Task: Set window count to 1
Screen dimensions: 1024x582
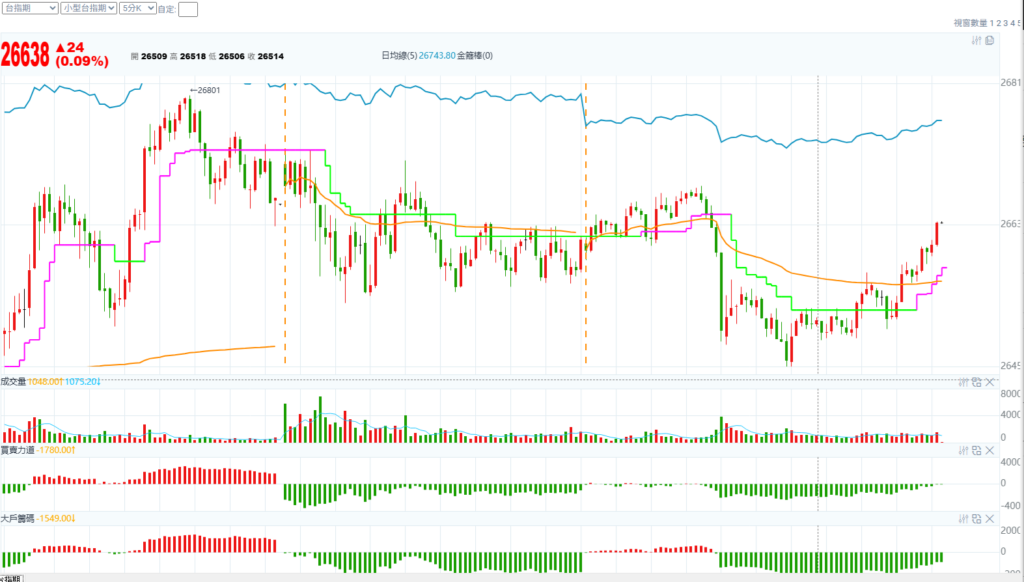Action: [990, 22]
